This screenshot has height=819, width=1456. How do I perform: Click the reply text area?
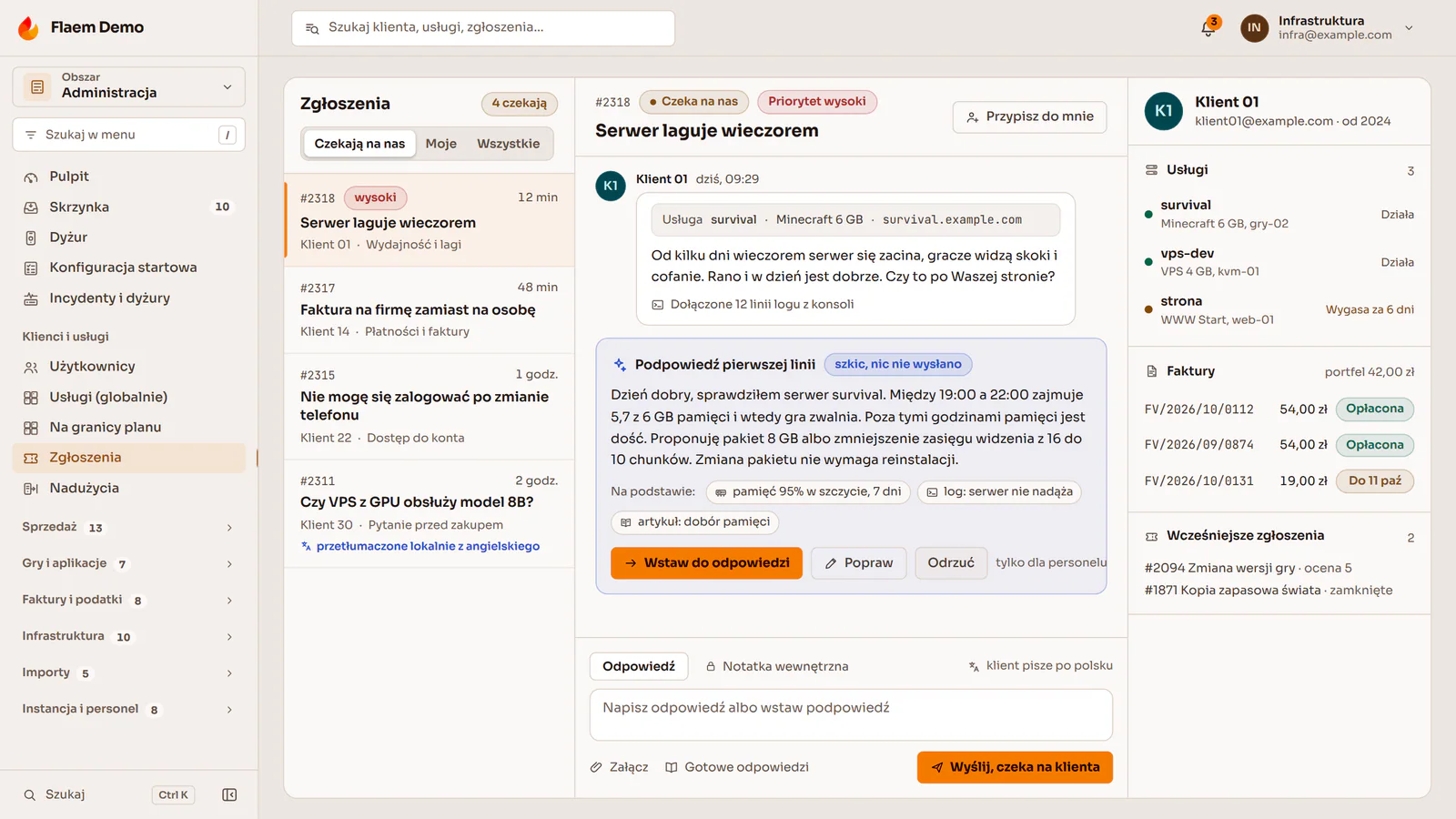point(851,714)
